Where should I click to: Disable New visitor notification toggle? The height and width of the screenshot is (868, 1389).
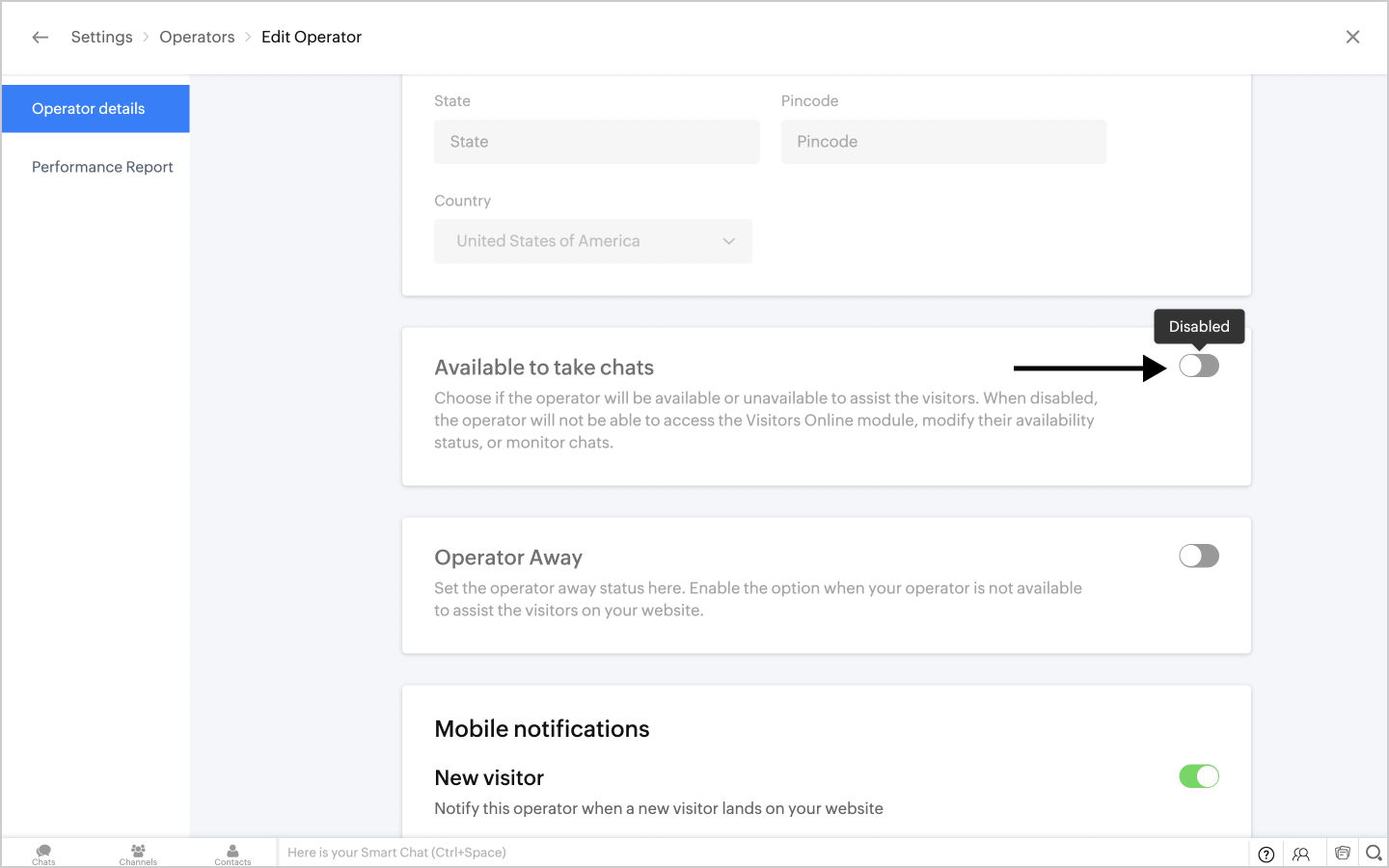(x=1199, y=776)
